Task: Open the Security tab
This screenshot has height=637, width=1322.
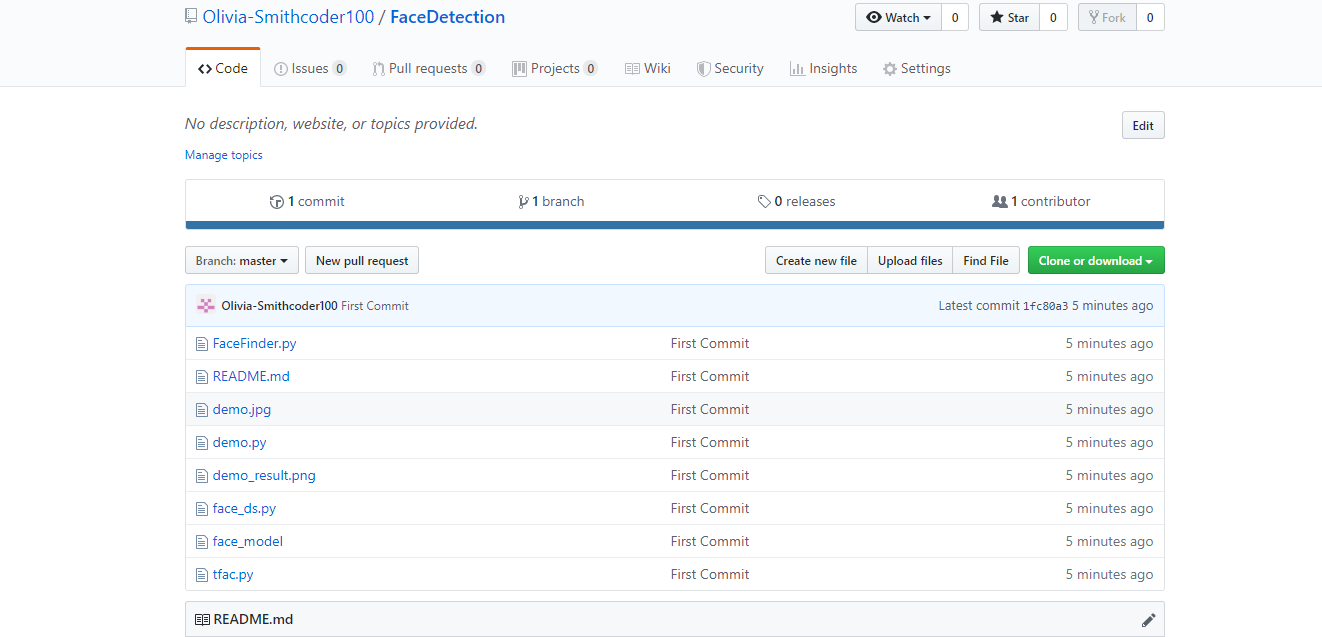Action: 730,68
